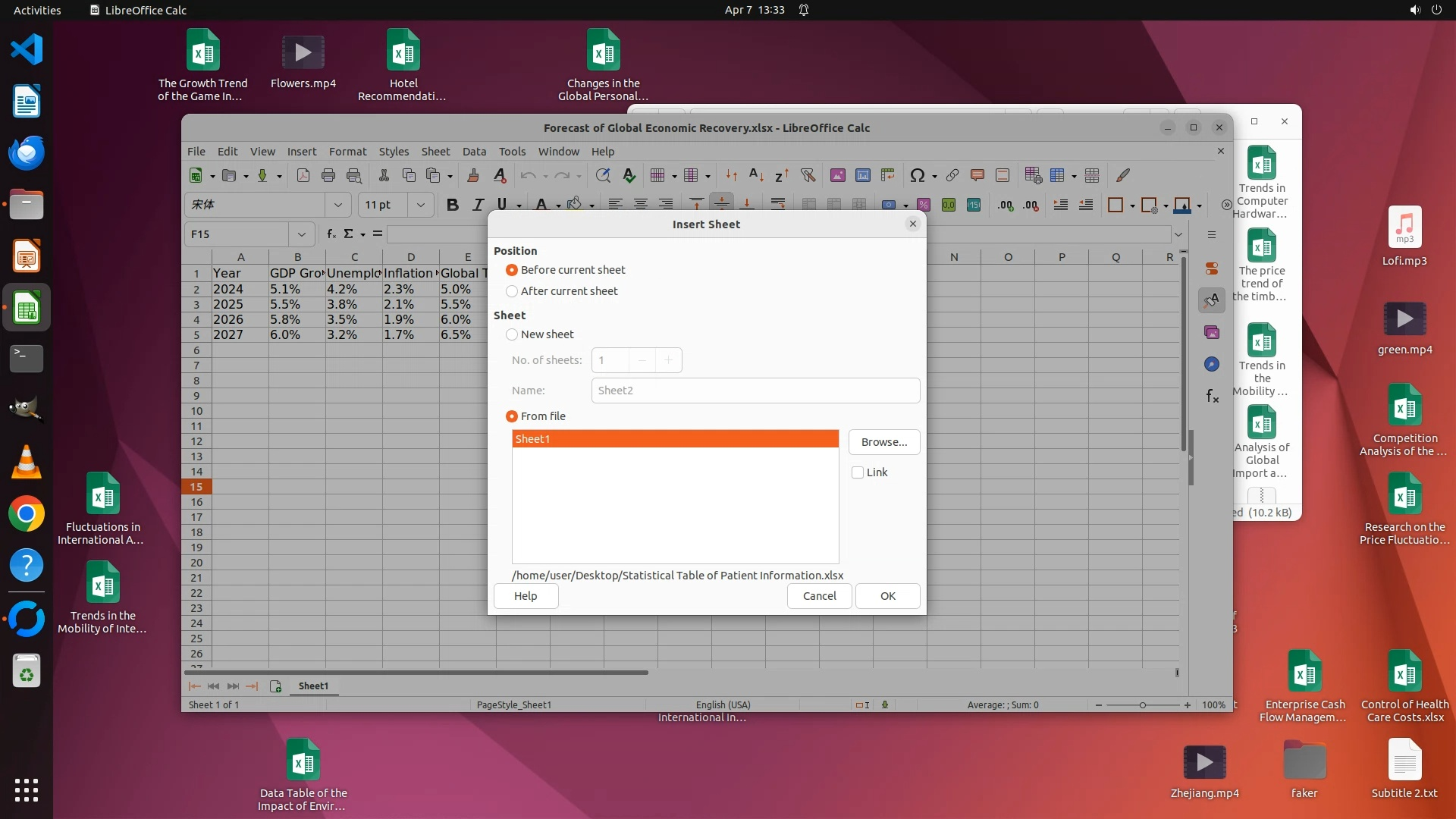1456x819 pixels.
Task: Click the Browse... button
Action: coord(883,442)
